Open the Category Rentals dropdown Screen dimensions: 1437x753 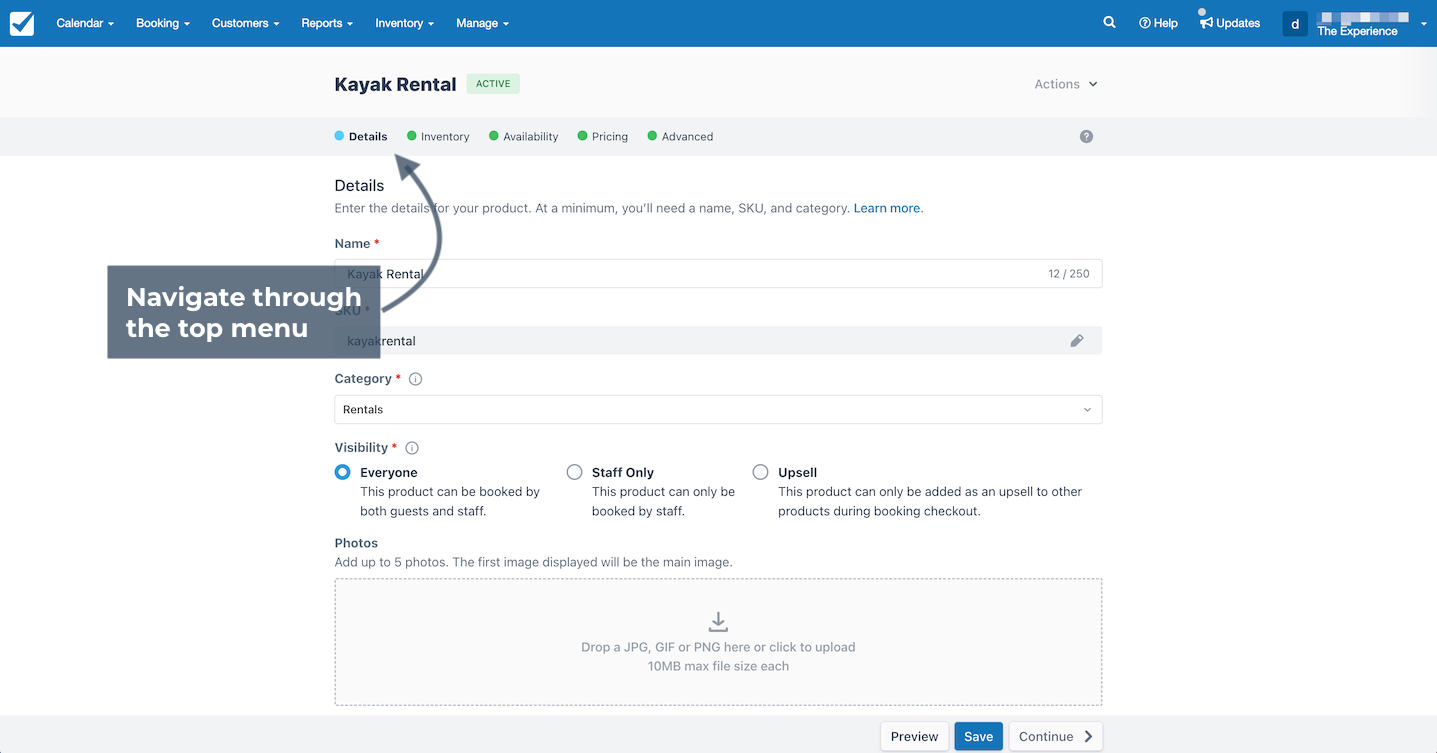[x=718, y=410]
